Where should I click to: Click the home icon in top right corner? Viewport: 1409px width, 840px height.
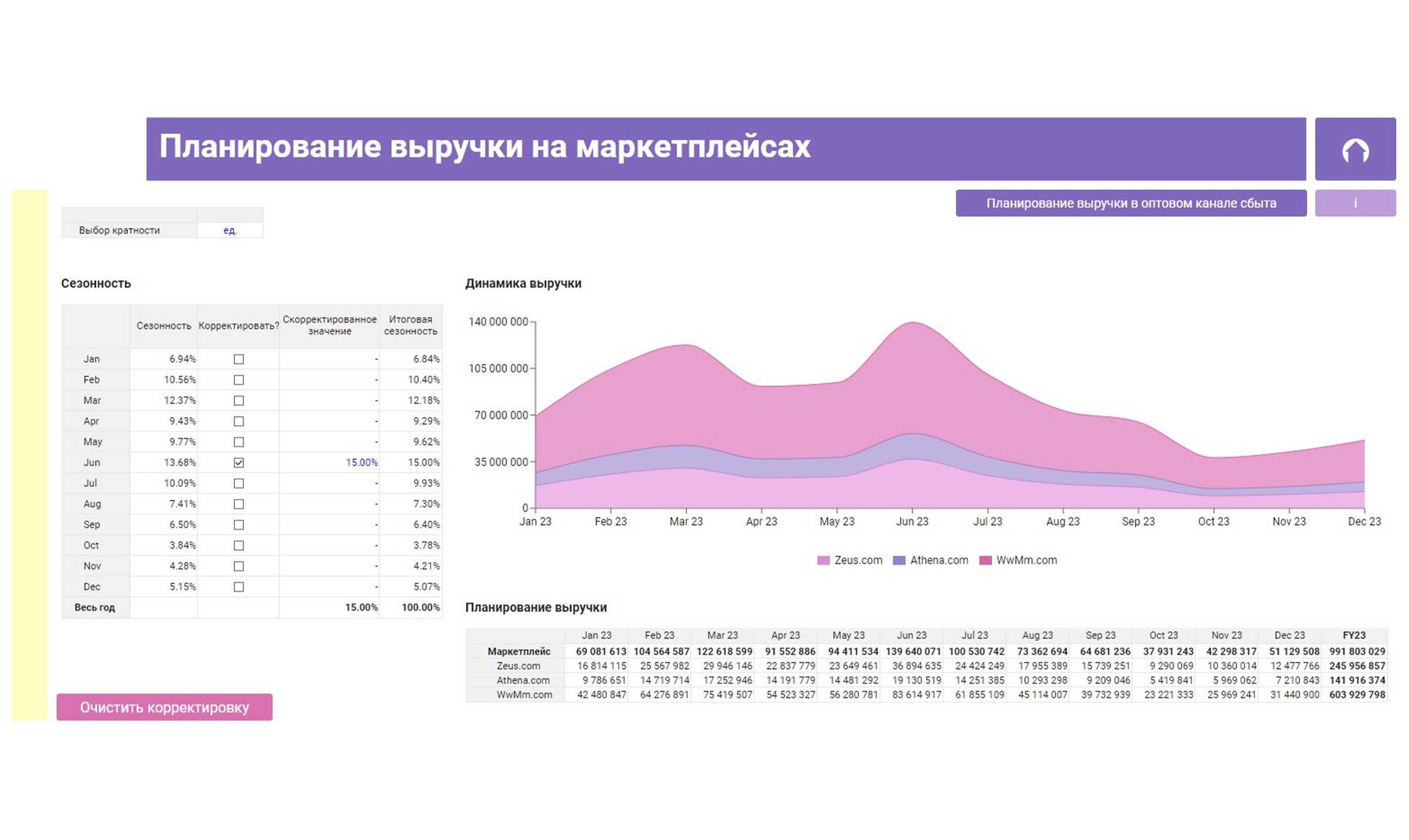[1356, 150]
